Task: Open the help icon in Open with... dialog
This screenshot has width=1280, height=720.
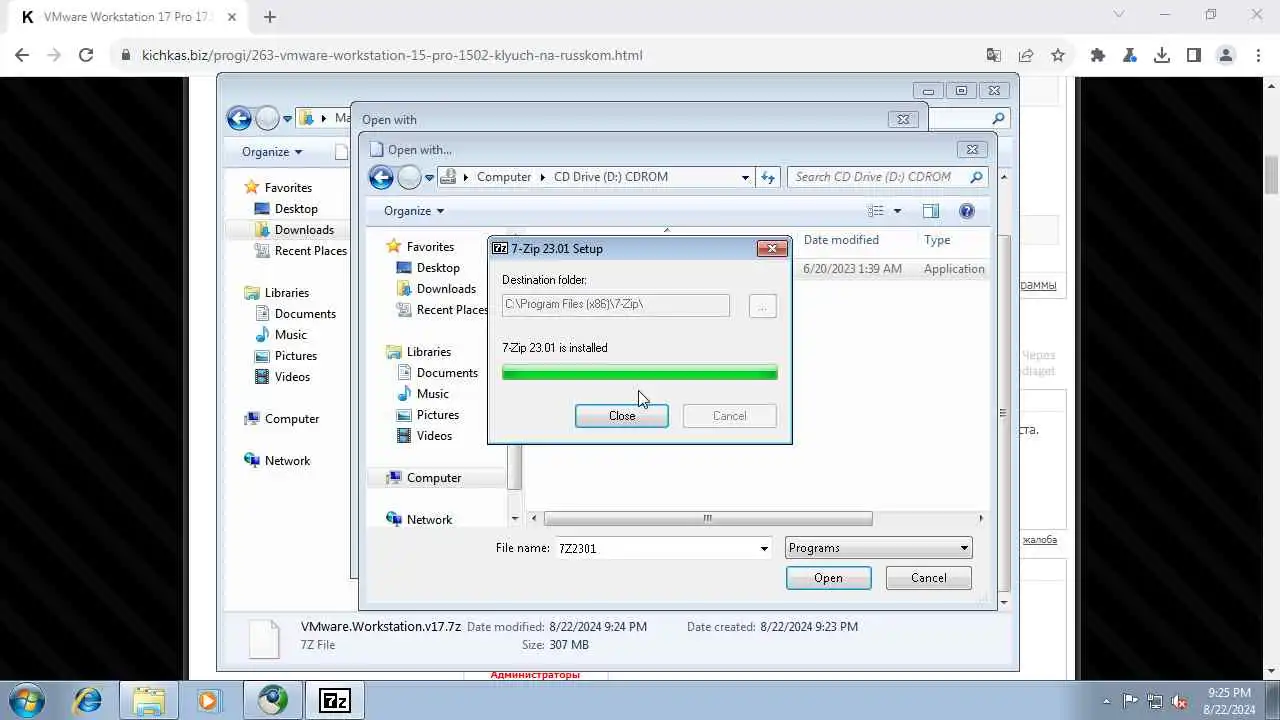Action: click(x=967, y=211)
